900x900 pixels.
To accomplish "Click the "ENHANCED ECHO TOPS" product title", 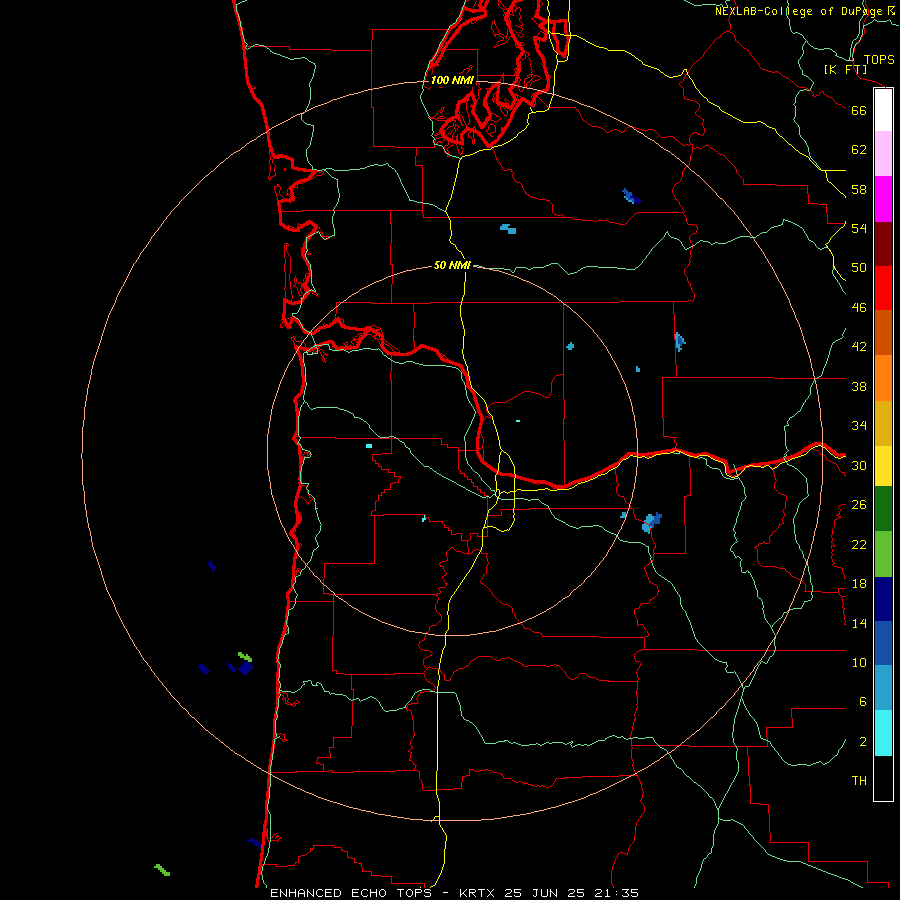I will [351, 893].
